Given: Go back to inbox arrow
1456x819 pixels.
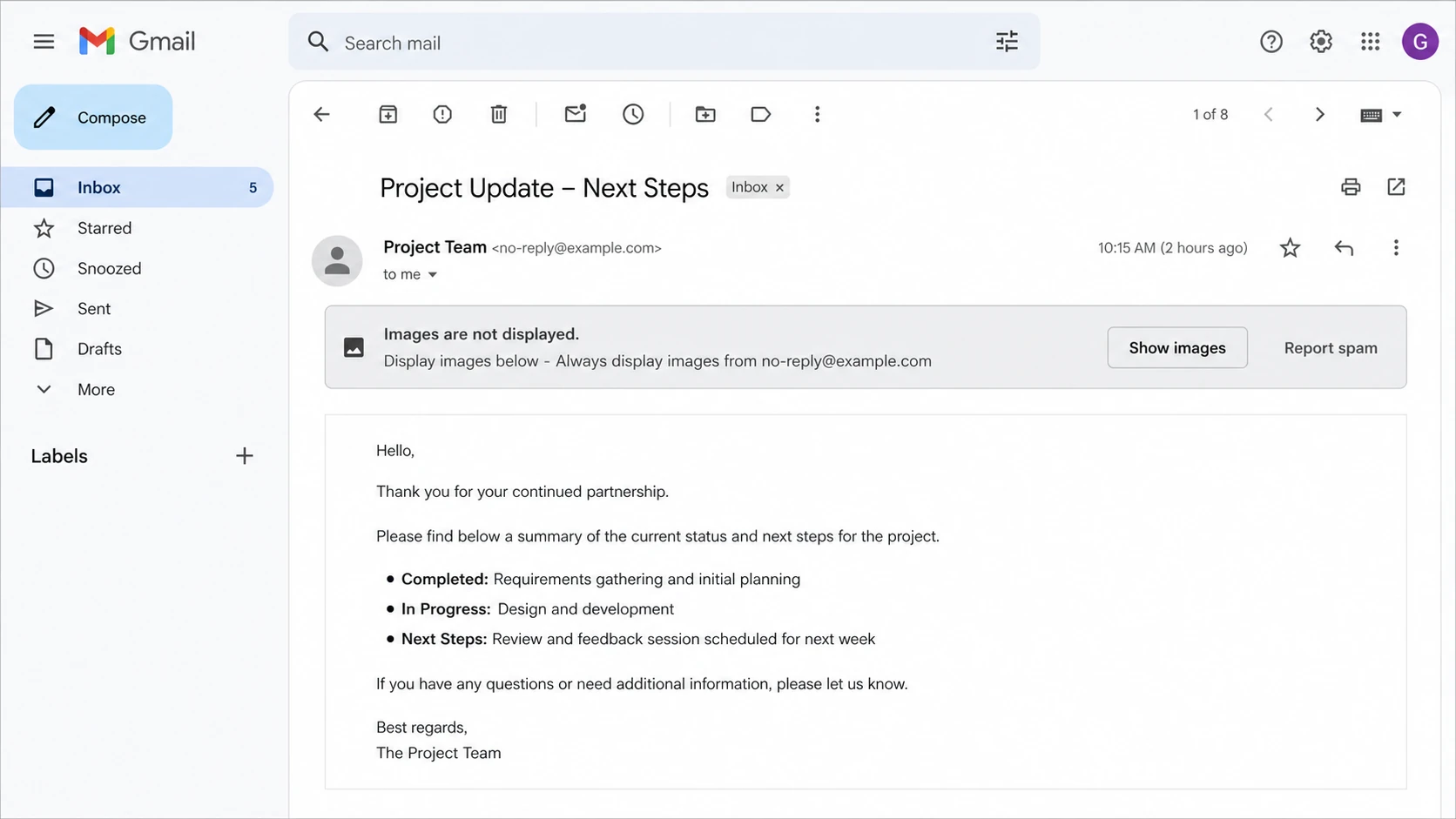Looking at the screenshot, I should (x=321, y=114).
